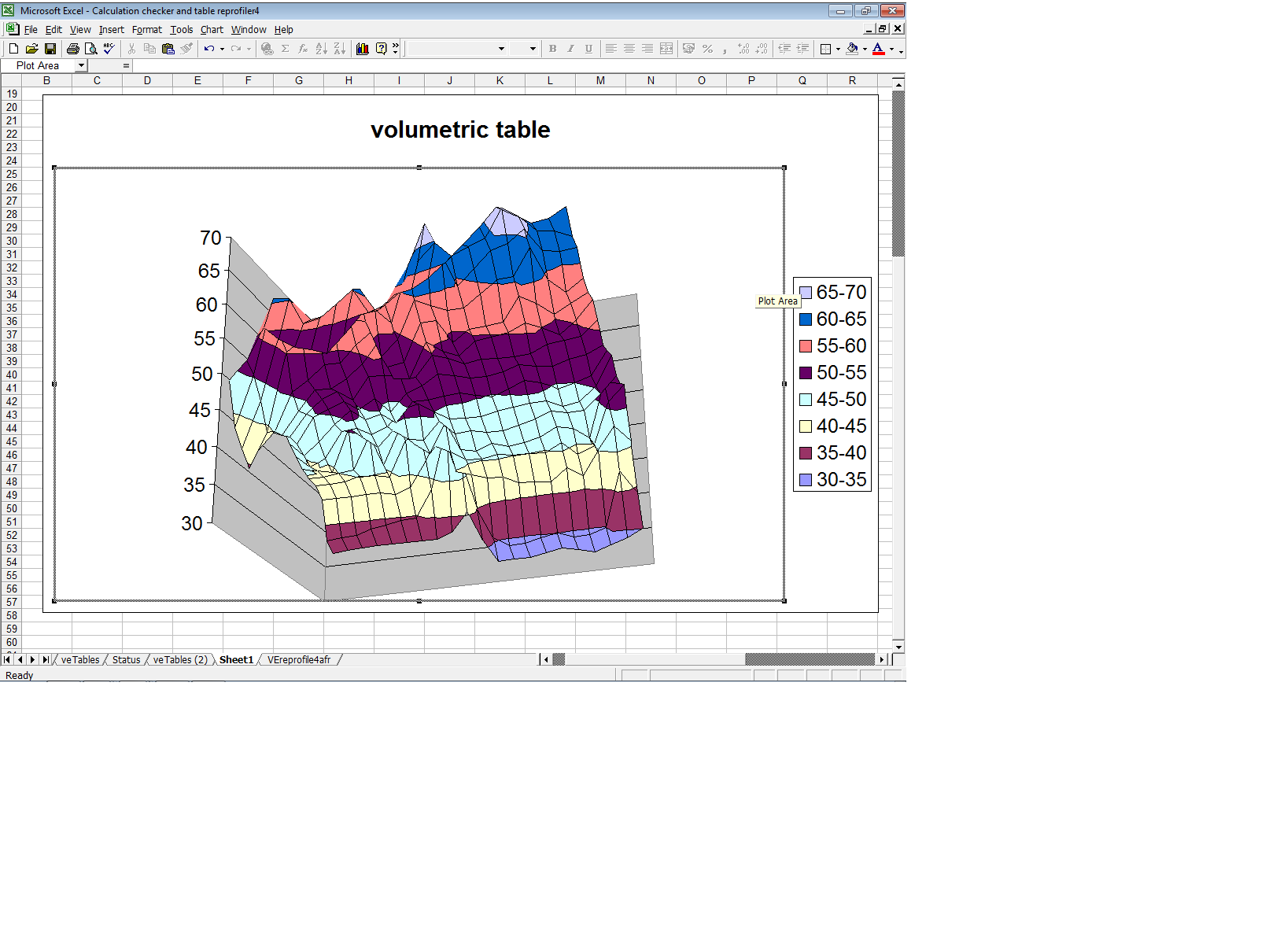Select the 60-65 legend color key

(x=806, y=319)
